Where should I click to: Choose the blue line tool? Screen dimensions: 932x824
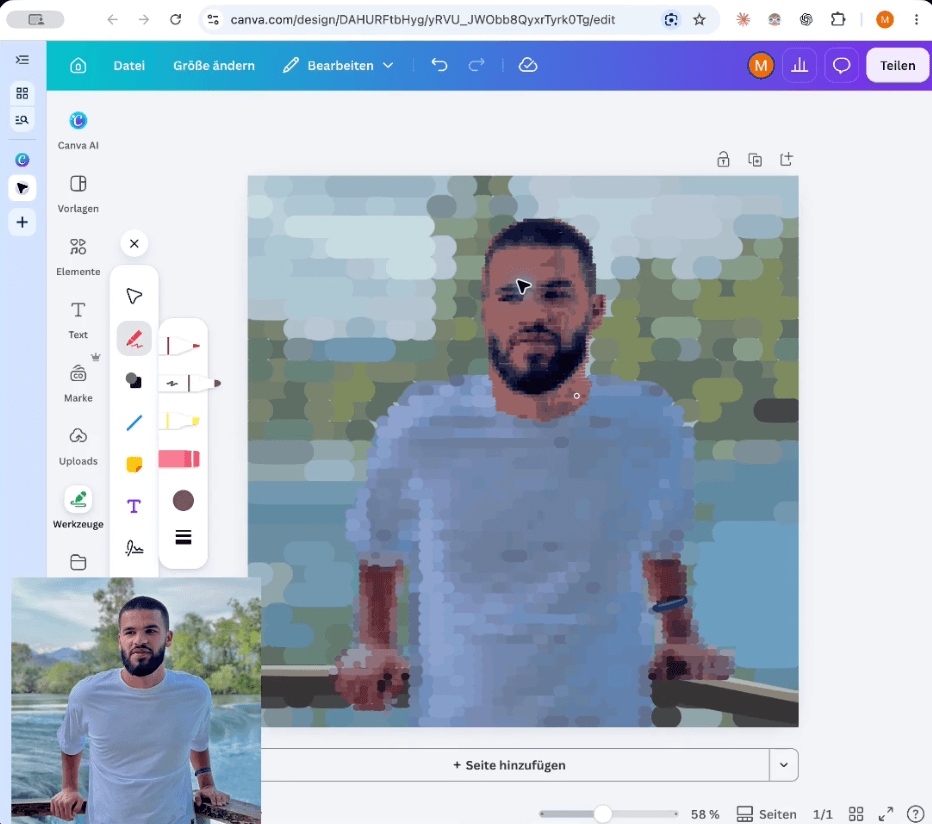click(x=134, y=423)
